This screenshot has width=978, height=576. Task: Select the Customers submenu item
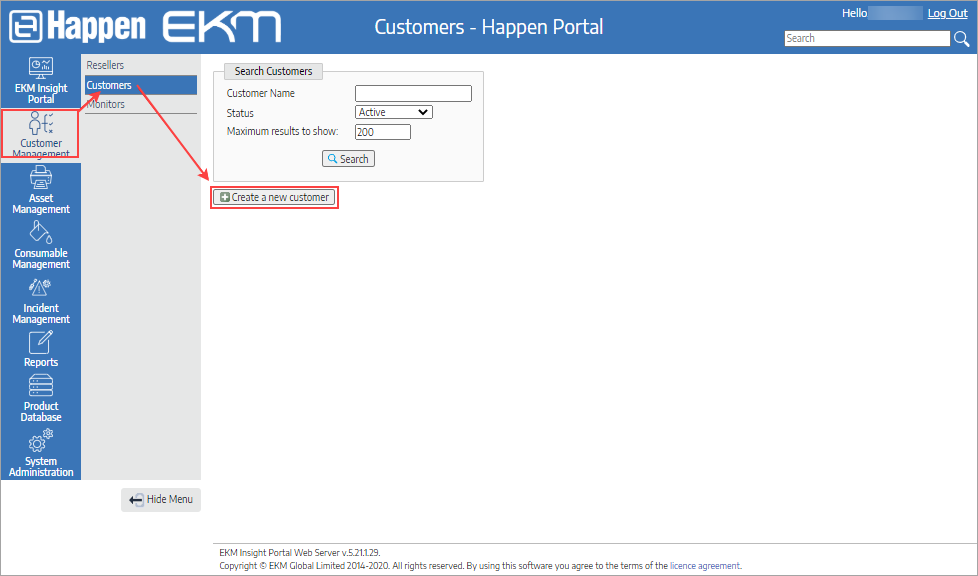coord(141,85)
